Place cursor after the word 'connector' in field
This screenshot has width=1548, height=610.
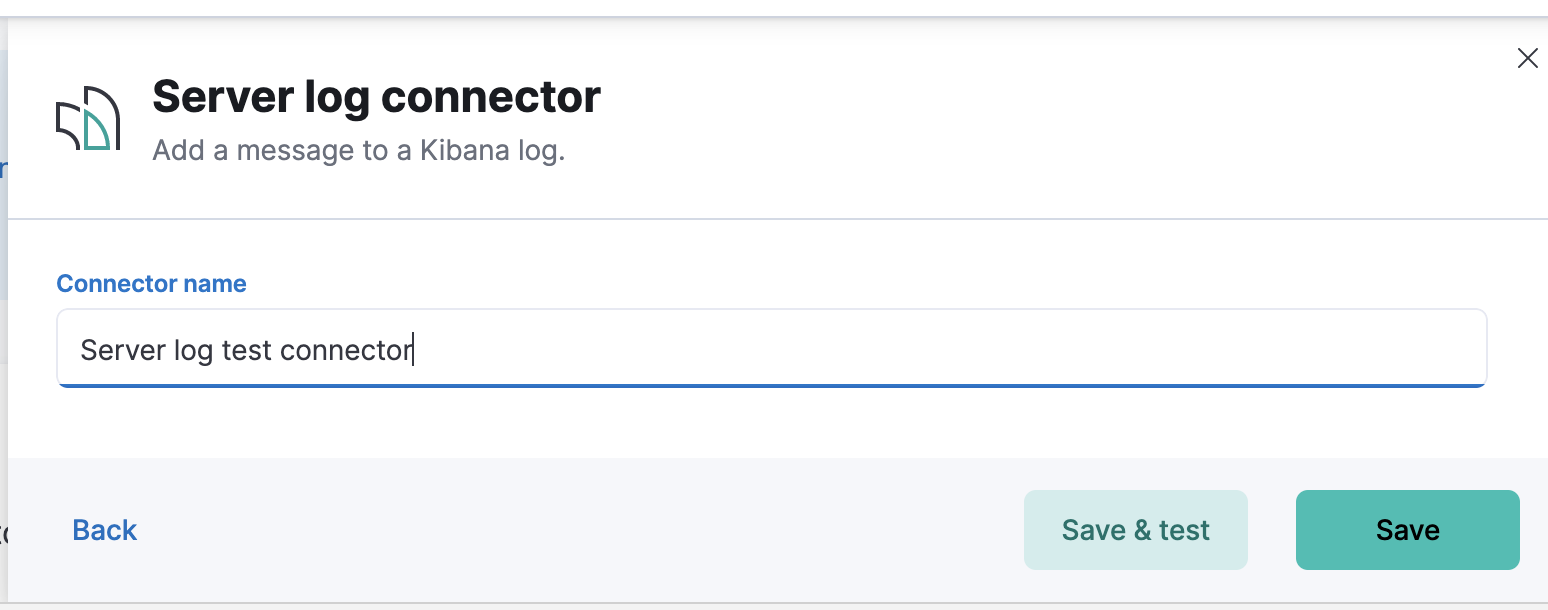(413, 350)
